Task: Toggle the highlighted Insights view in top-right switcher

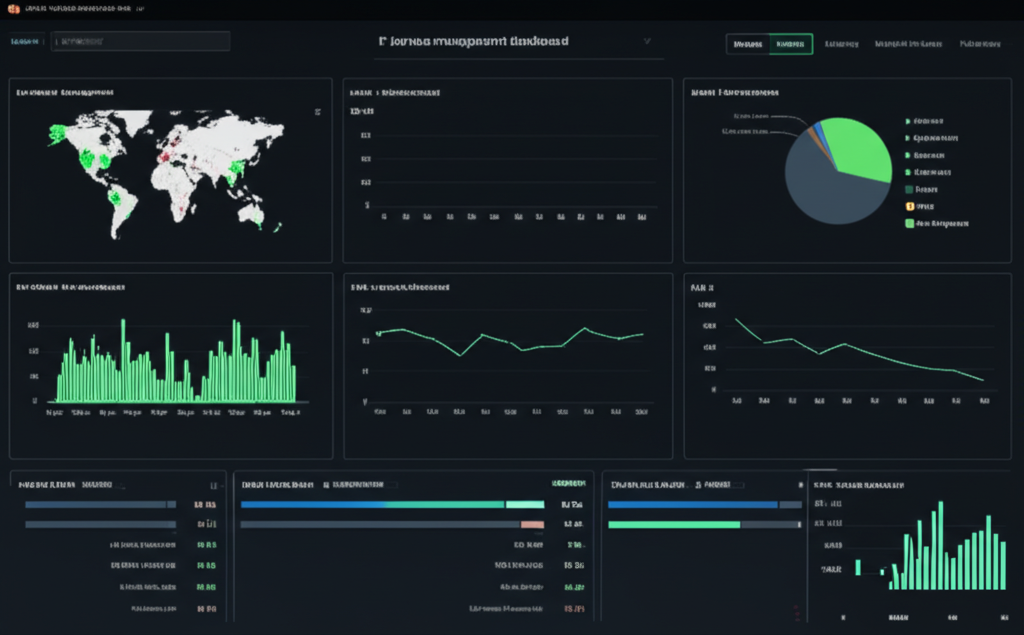Action: point(790,44)
